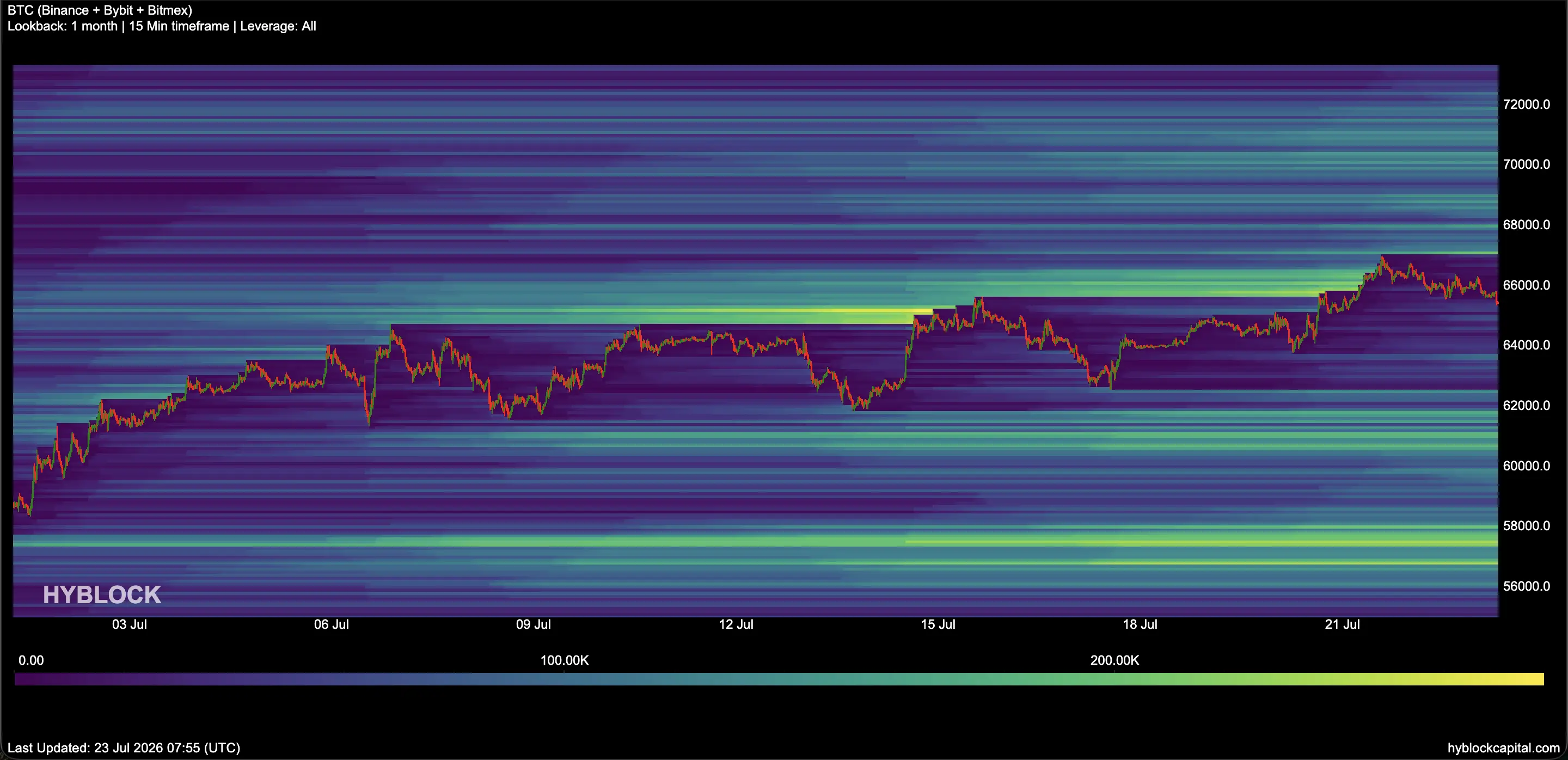Click the 70000.0 price axis label
Screen dimensions: 1568x760
coord(1526,164)
